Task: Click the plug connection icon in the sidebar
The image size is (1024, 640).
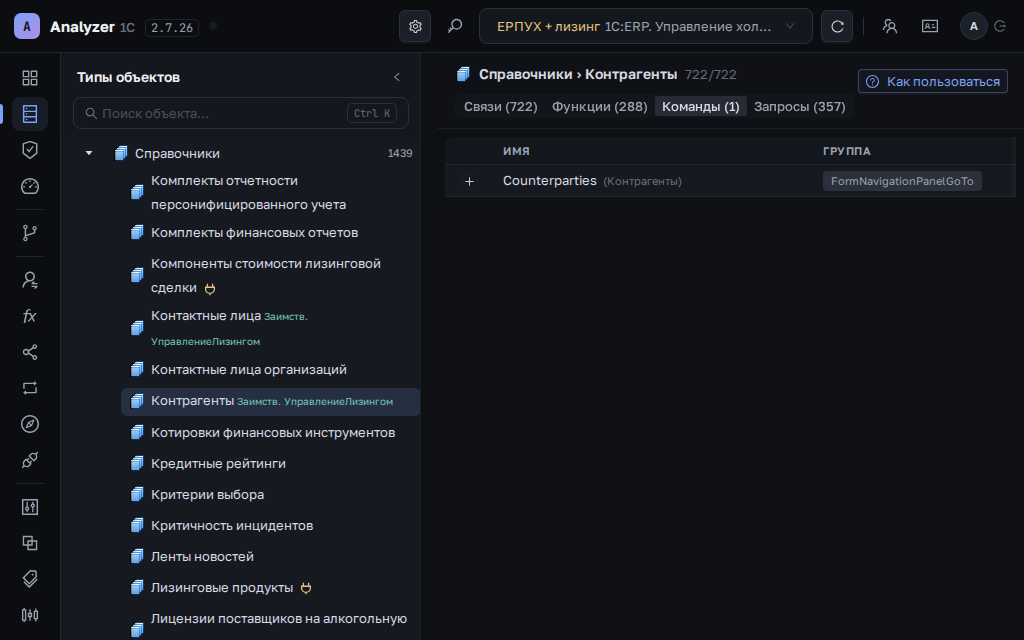Action: [x=30, y=460]
